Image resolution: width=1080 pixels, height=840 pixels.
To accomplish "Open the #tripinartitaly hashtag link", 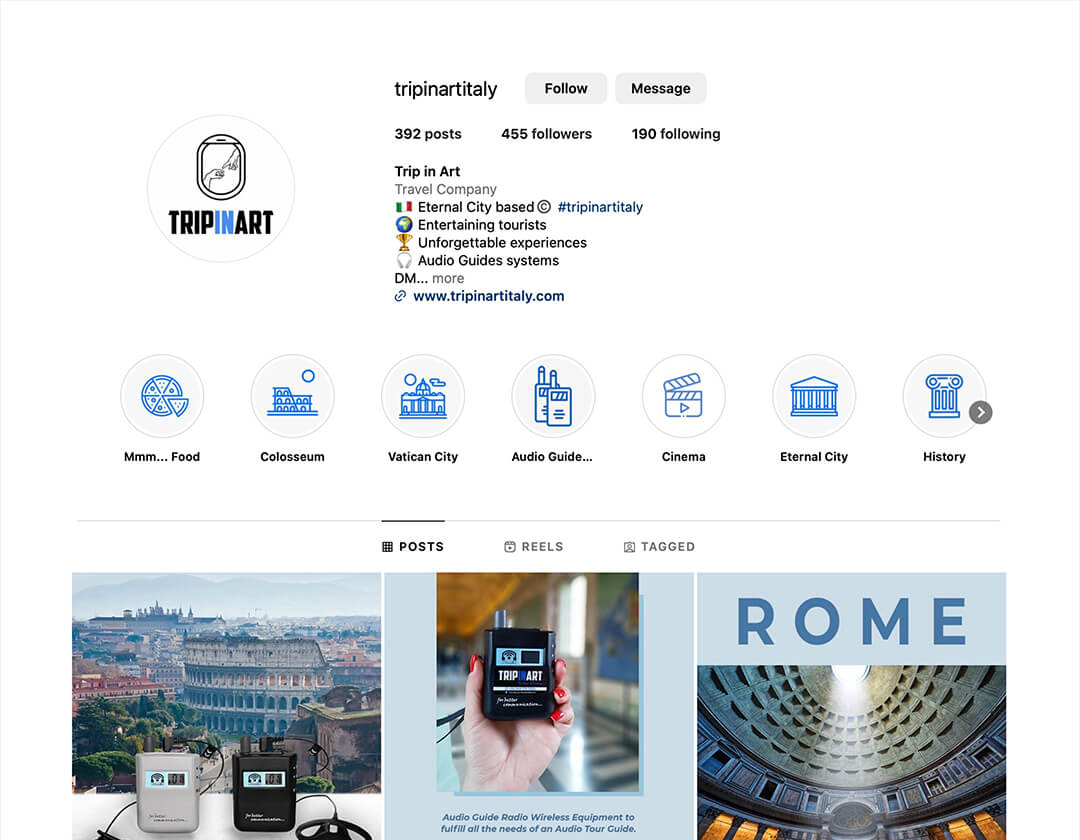I will coord(600,207).
